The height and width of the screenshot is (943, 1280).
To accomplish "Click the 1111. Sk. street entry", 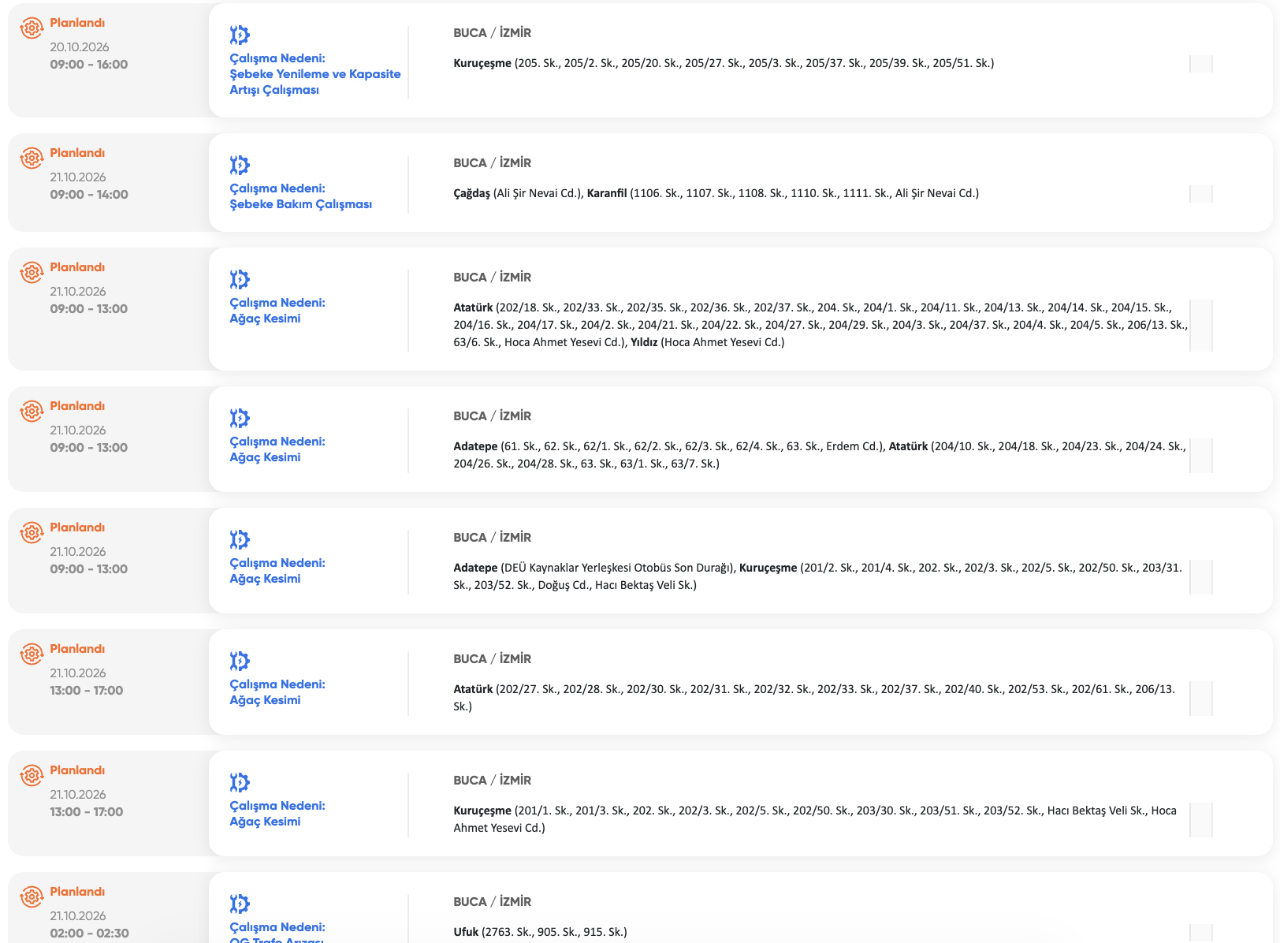I will [x=865, y=193].
